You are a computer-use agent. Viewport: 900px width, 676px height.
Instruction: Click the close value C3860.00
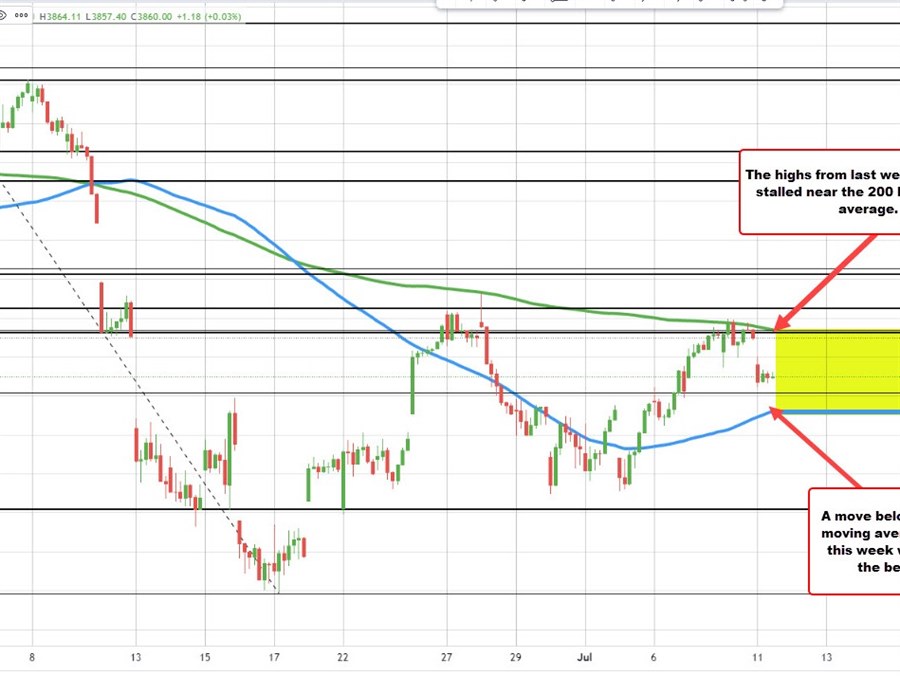[158, 17]
